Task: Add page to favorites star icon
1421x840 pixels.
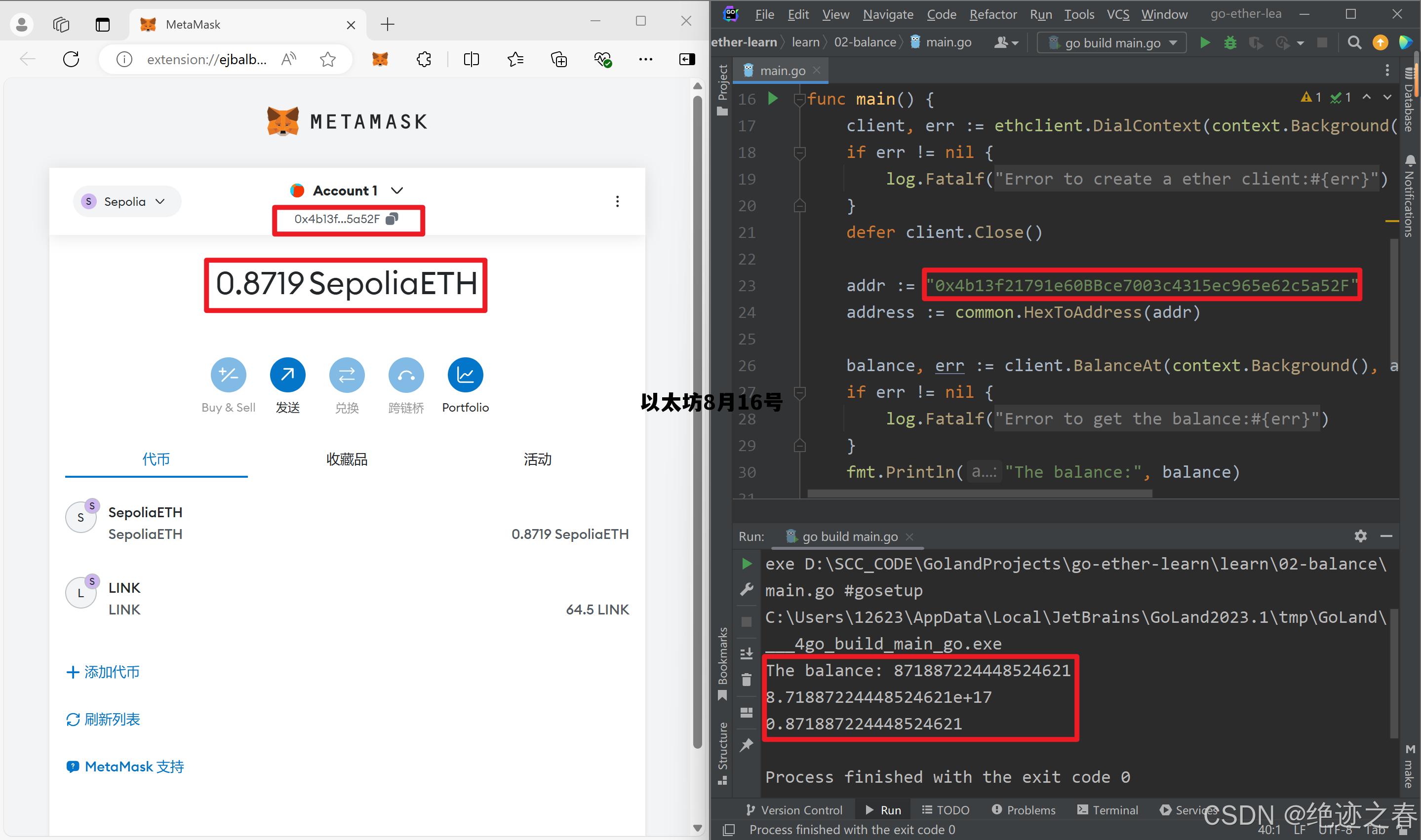Action: (x=327, y=59)
